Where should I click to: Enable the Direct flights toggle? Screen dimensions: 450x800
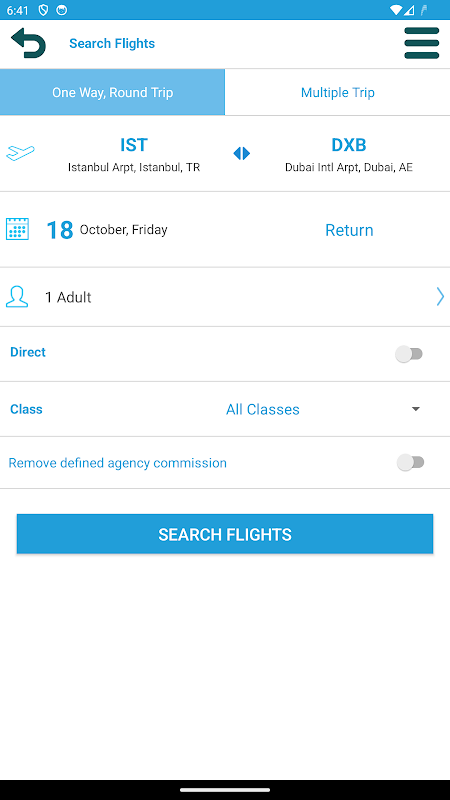pyautogui.click(x=409, y=354)
